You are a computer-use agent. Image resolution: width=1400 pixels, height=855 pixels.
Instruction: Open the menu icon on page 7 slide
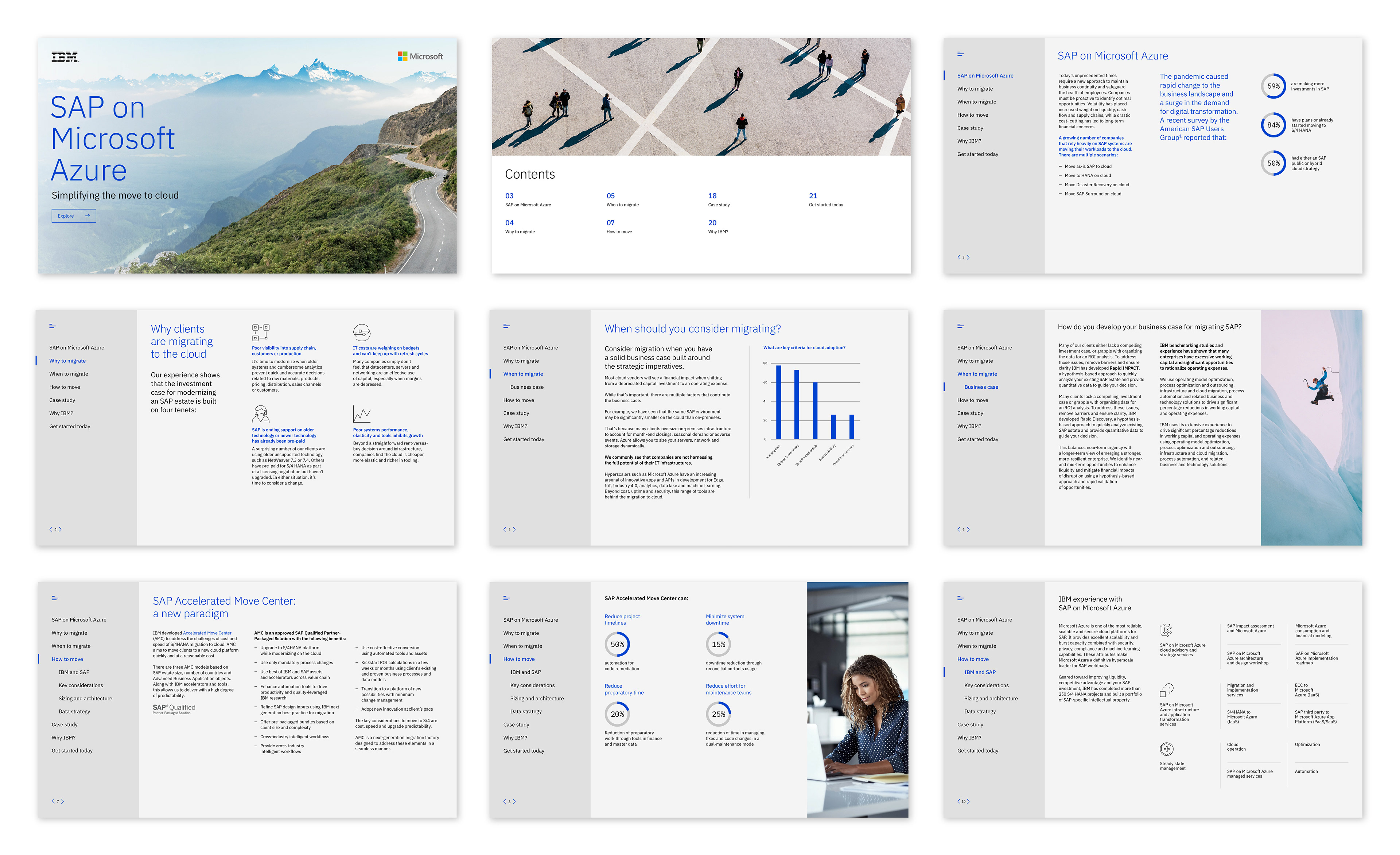point(55,598)
